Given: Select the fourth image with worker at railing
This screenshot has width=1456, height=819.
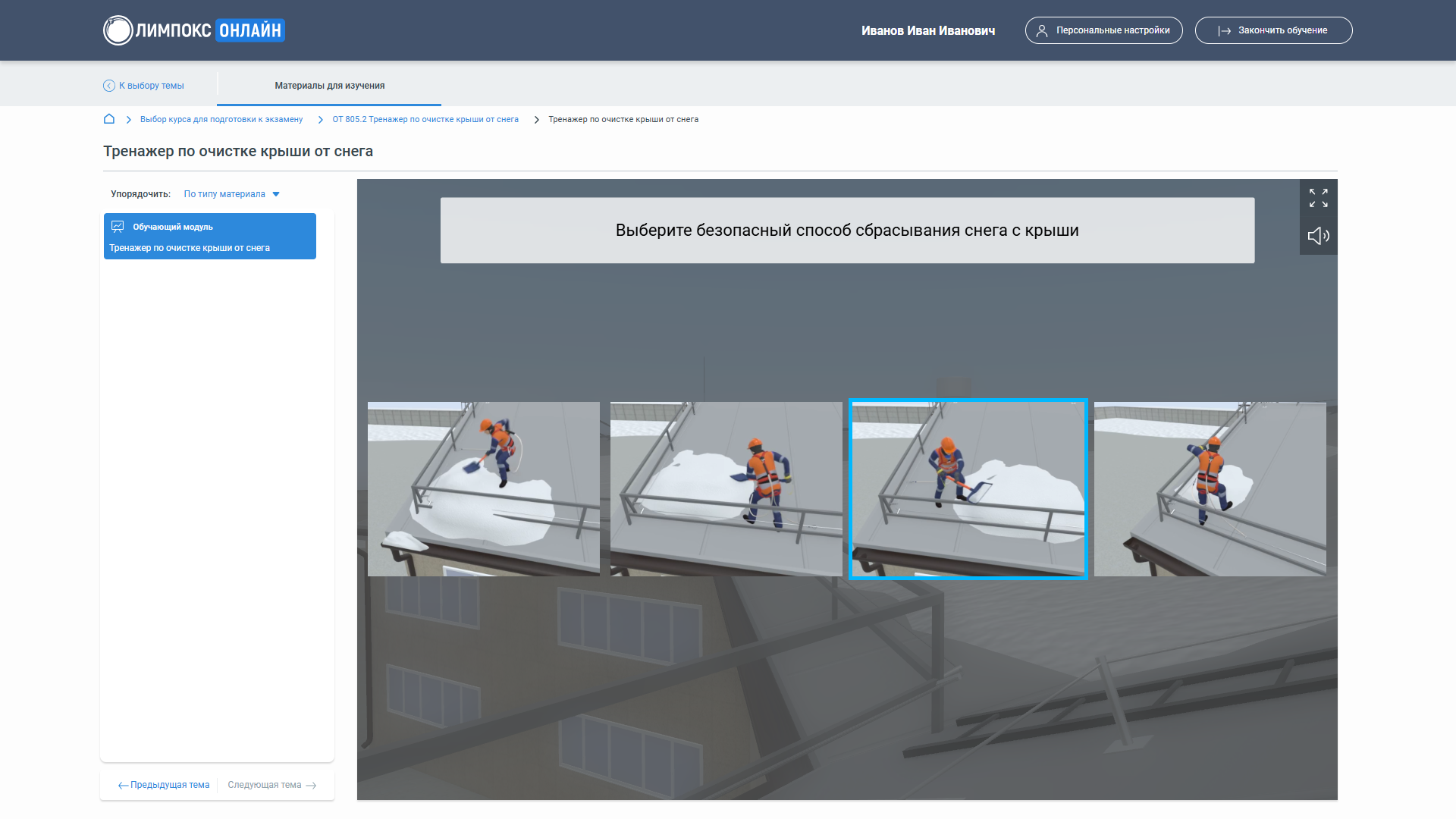Looking at the screenshot, I should [1210, 488].
